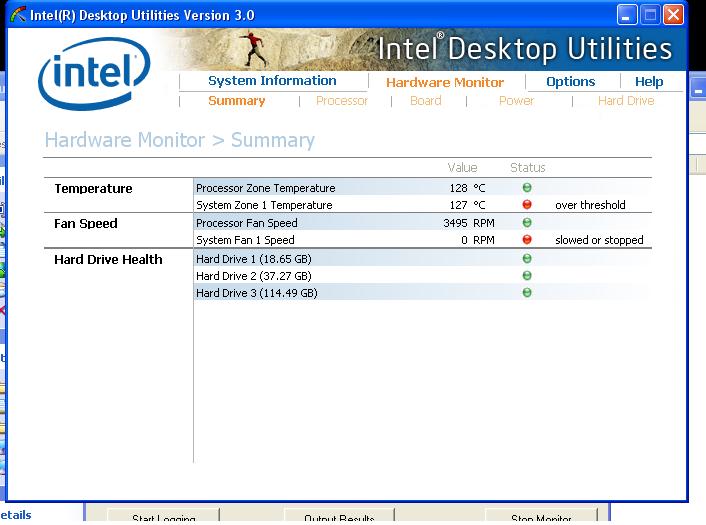The width and height of the screenshot is (706, 525).
Task: Switch to the Board sub-tab
Action: pyautogui.click(x=425, y=100)
